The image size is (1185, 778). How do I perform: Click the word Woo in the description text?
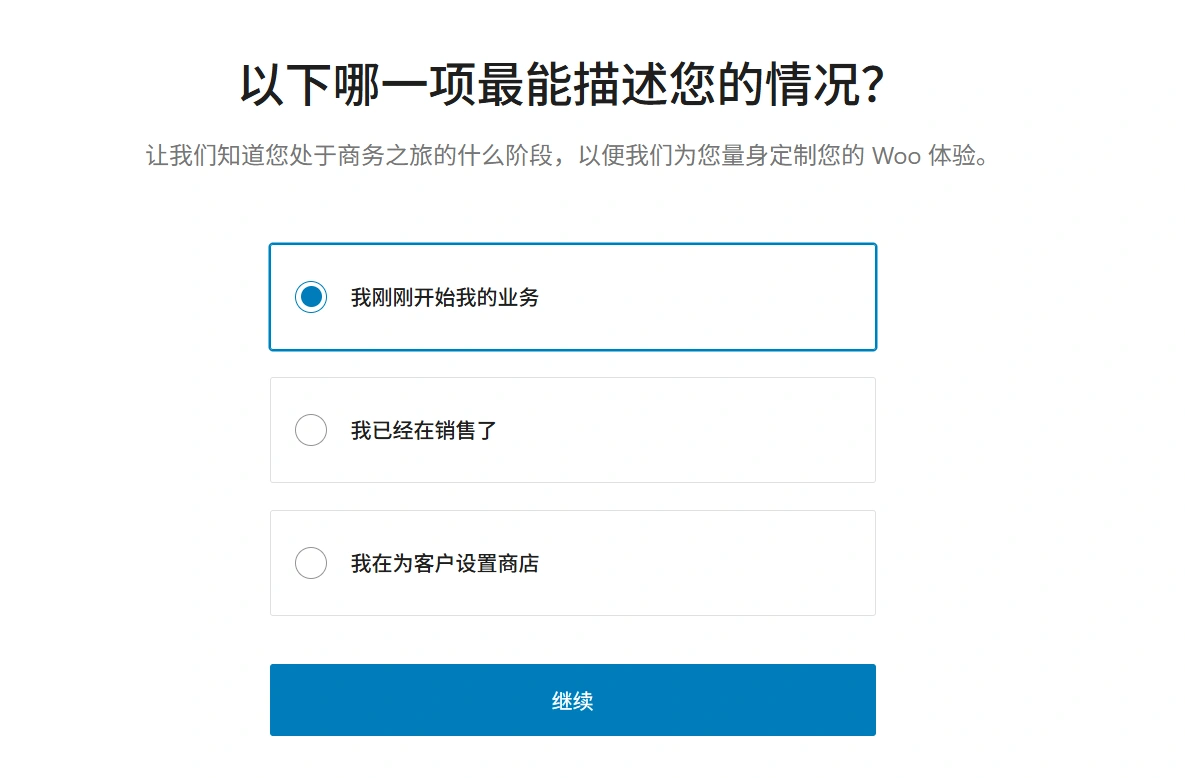point(898,156)
